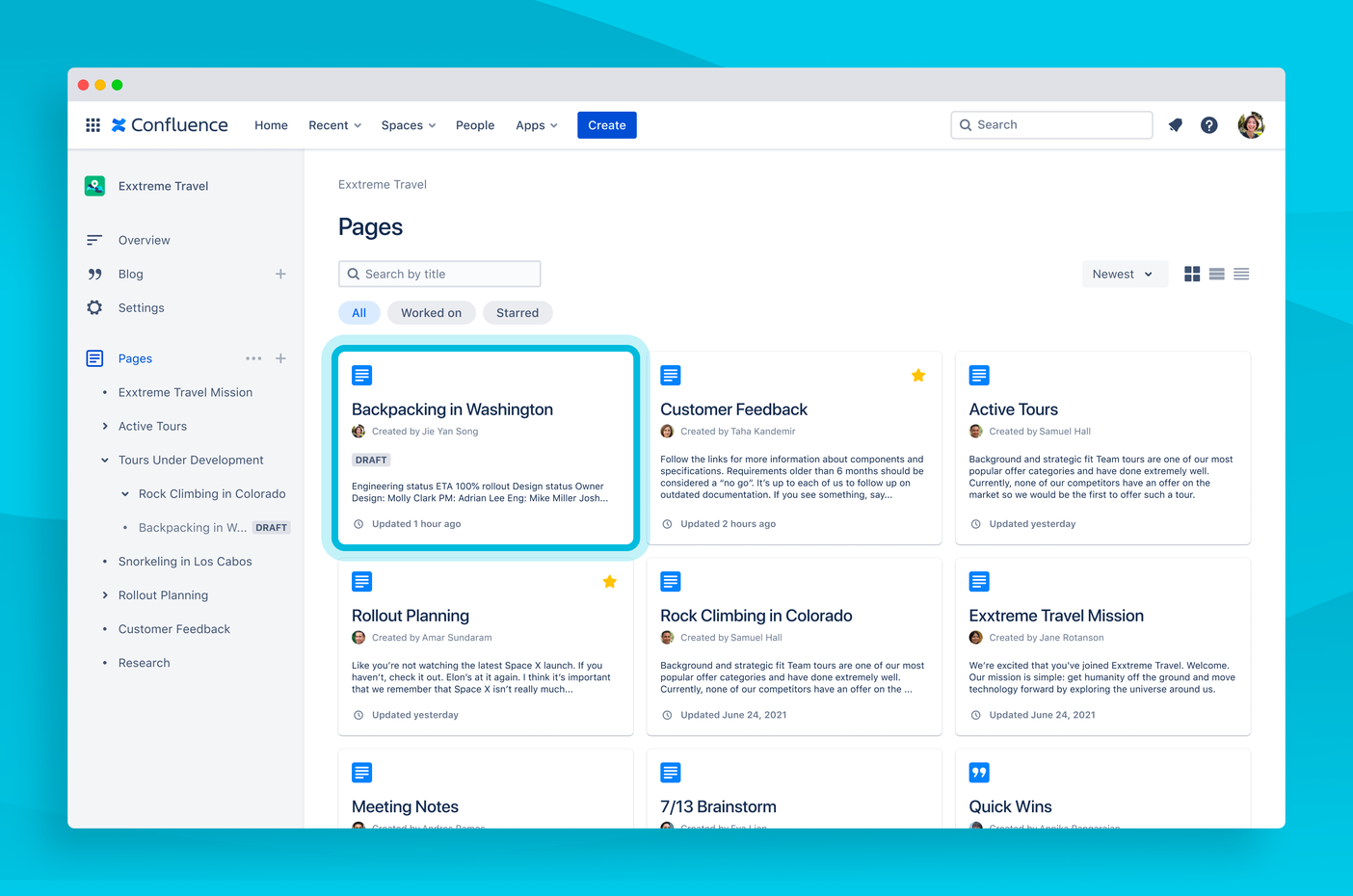Open the notifications bell icon

(x=1176, y=125)
